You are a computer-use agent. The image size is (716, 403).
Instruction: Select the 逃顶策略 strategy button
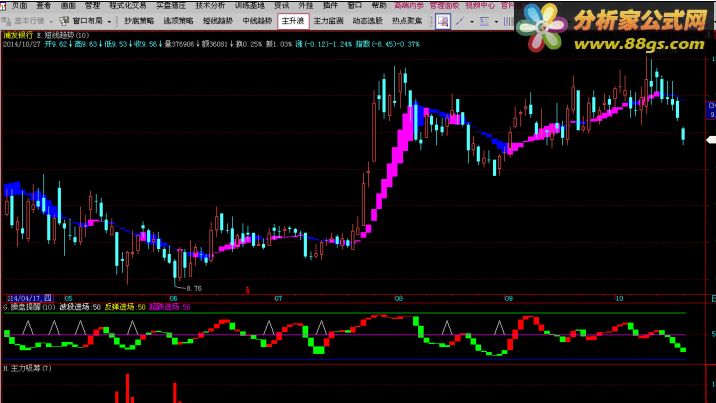[x=179, y=21]
